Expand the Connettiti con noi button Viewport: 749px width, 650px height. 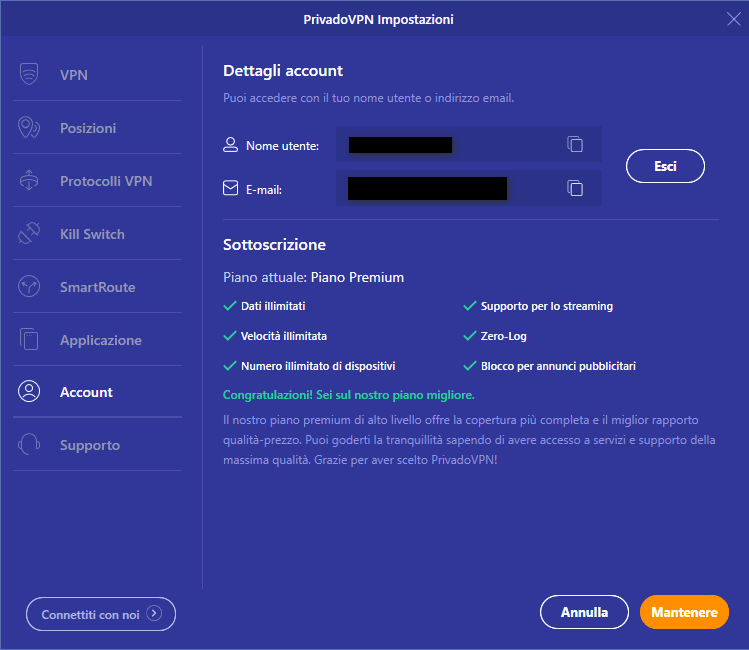[101, 614]
